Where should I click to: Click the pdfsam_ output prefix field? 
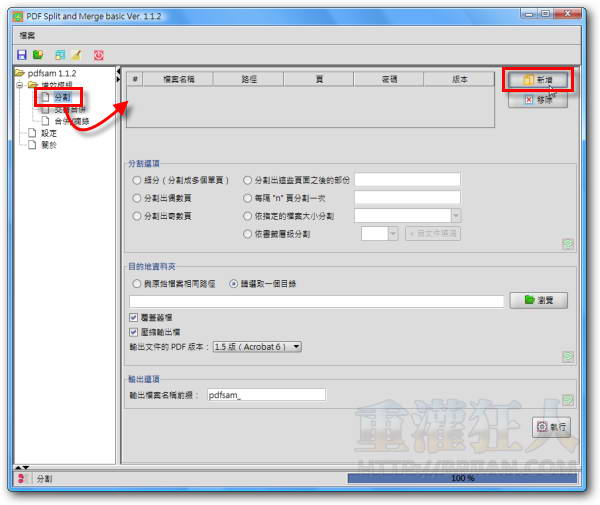point(266,394)
